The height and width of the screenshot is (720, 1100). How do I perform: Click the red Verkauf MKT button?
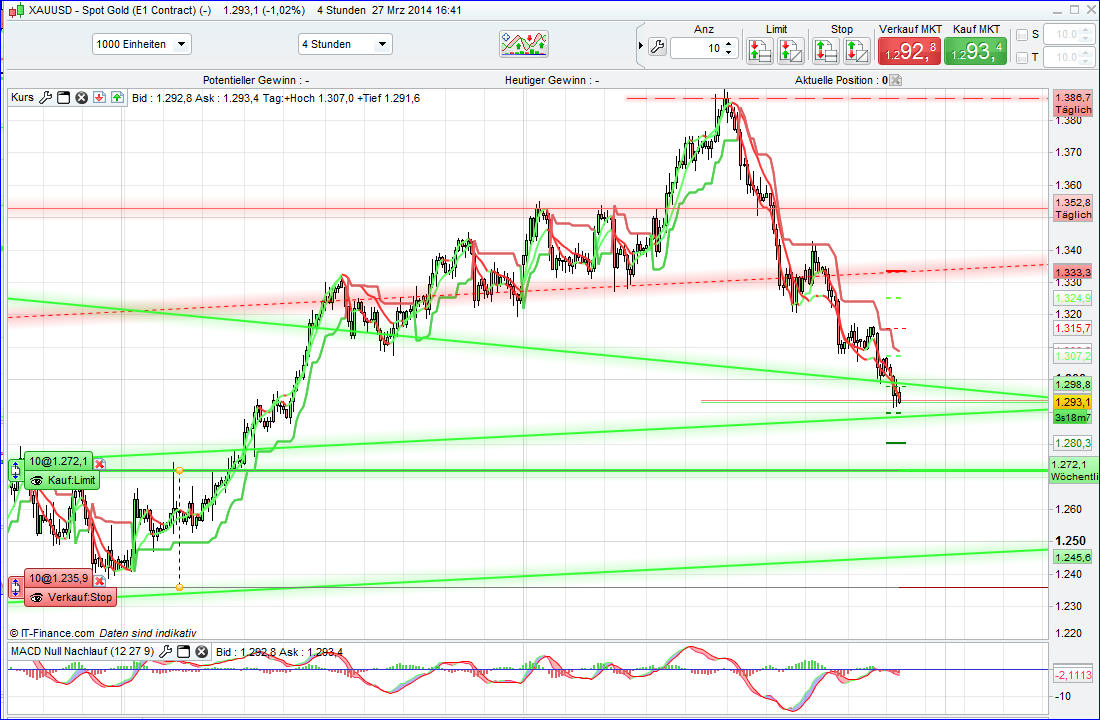(x=908, y=49)
